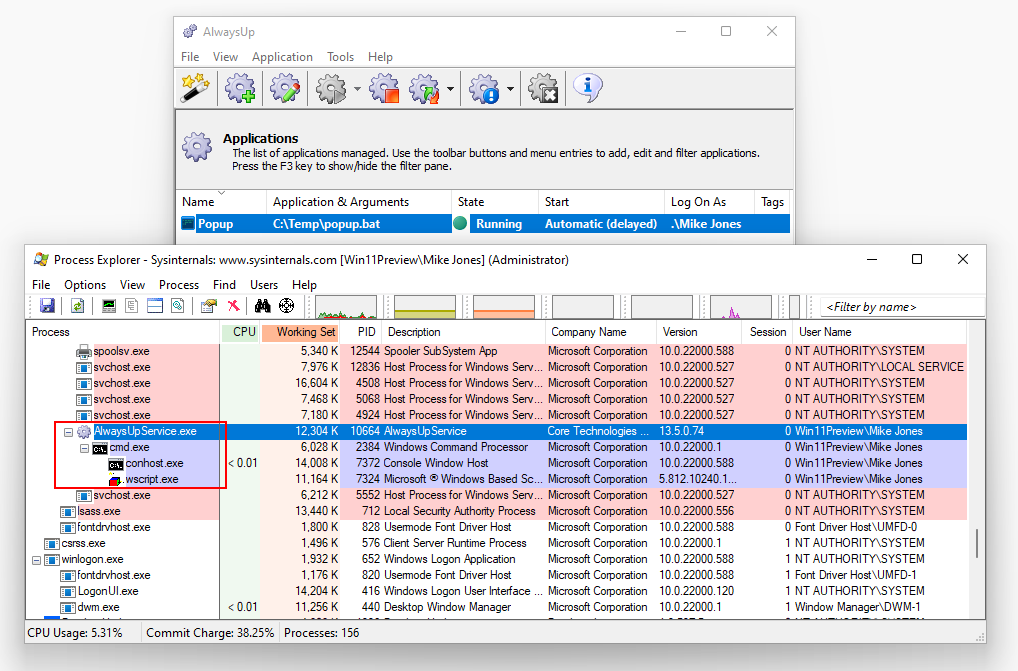Screen dimensions: 1018x671
Task: Sort AlwaysUp list by Log On As column
Action: 710,202
